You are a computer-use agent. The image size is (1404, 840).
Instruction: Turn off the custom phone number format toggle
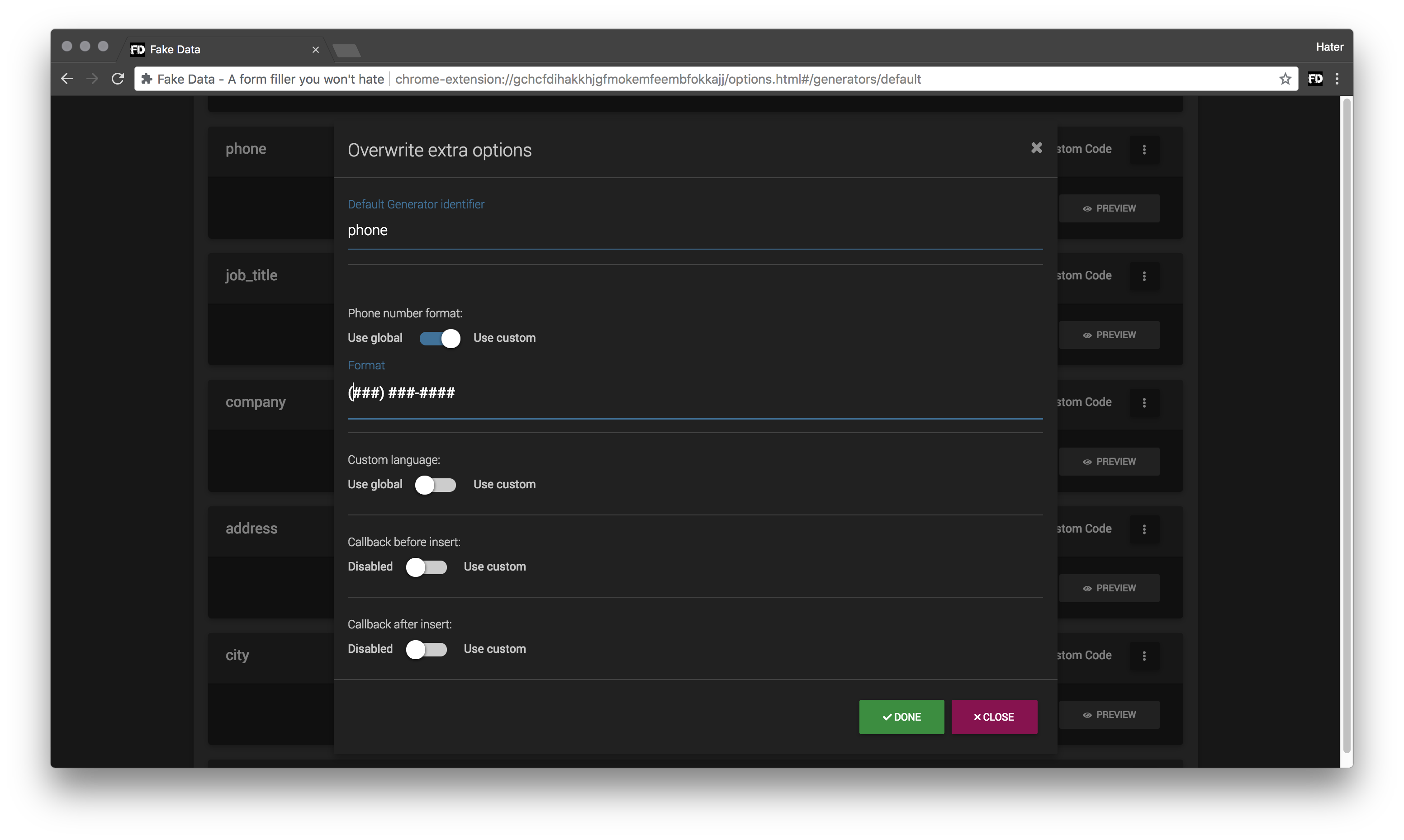click(440, 339)
